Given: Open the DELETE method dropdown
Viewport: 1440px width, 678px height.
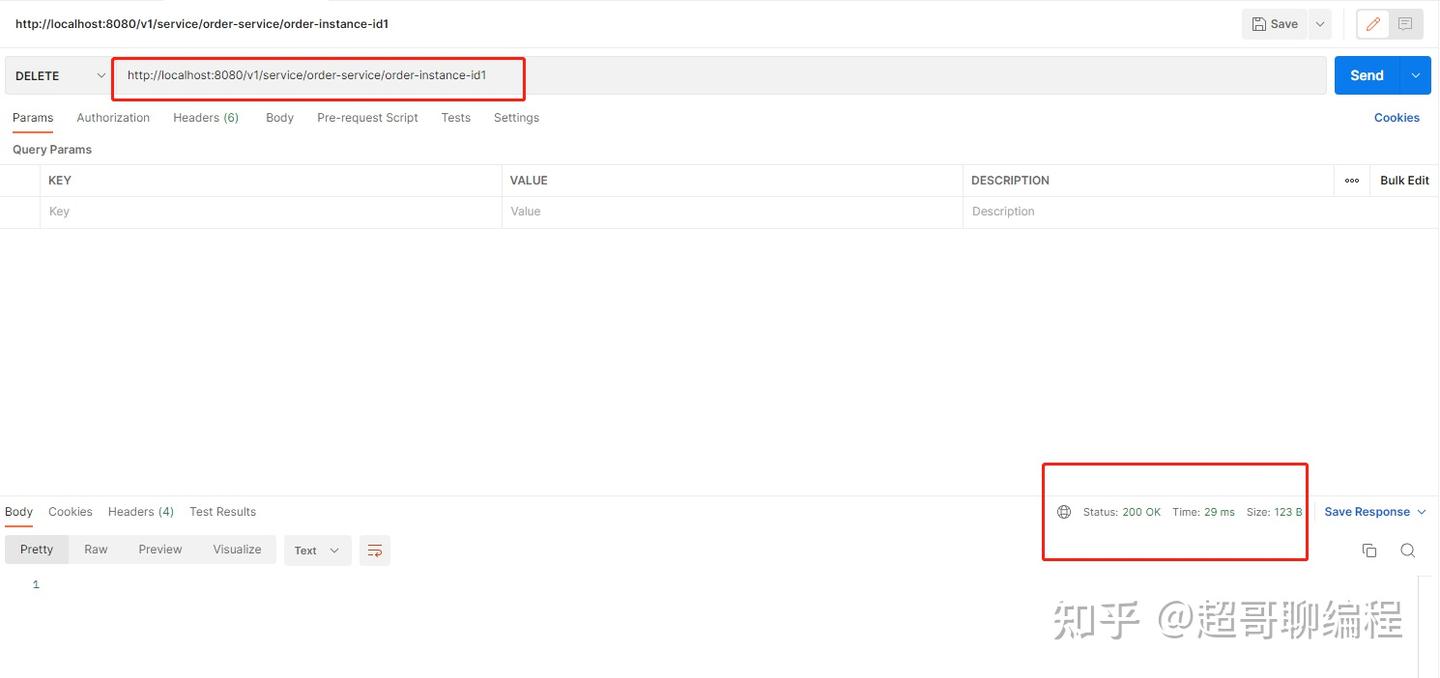Looking at the screenshot, I should (x=58, y=76).
